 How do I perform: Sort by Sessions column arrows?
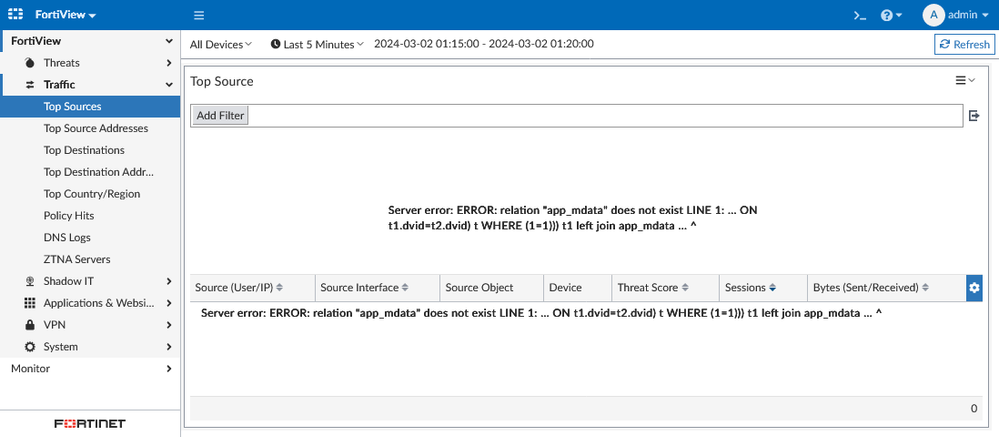pyautogui.click(x=772, y=288)
